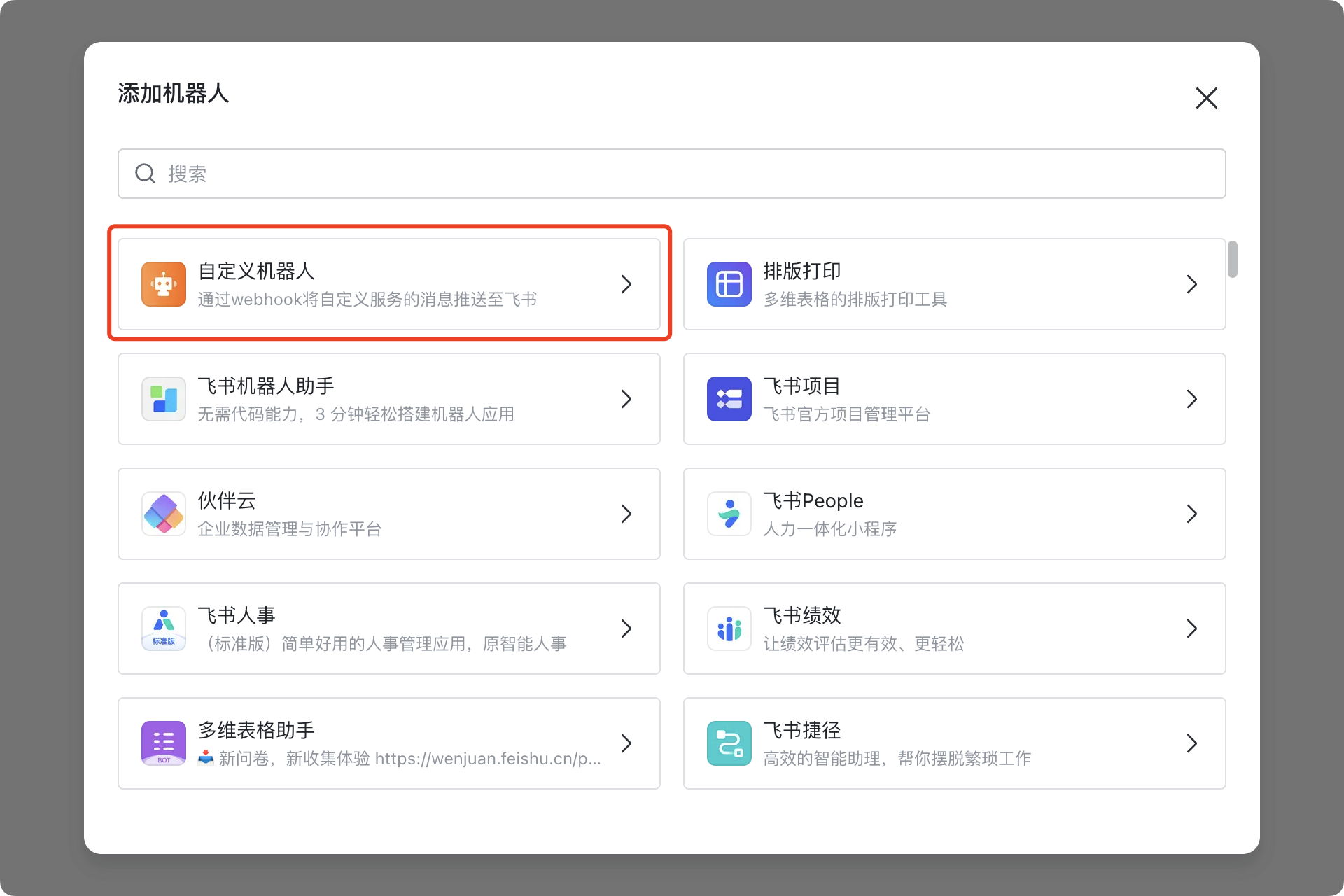1344x896 pixels.
Task: Click the 飞书人事 标准版 icon
Action: point(164,629)
